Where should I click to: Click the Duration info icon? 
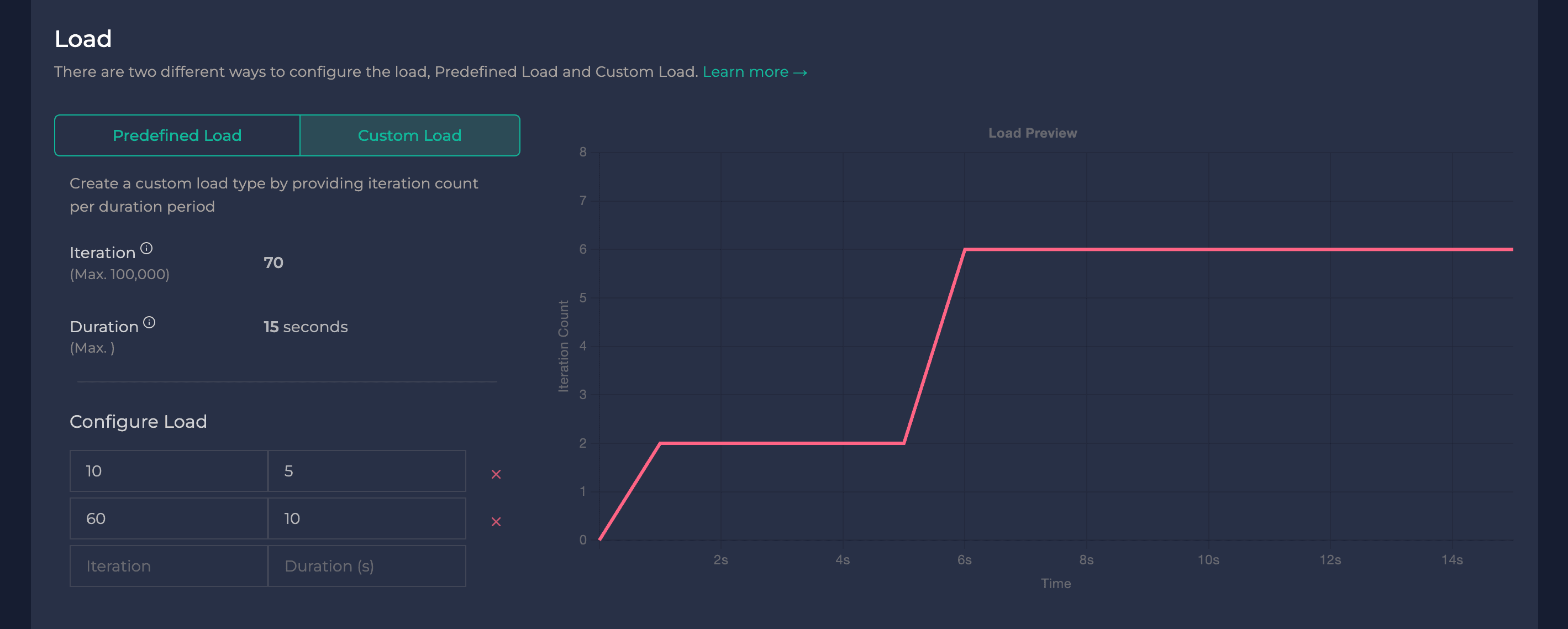[150, 322]
